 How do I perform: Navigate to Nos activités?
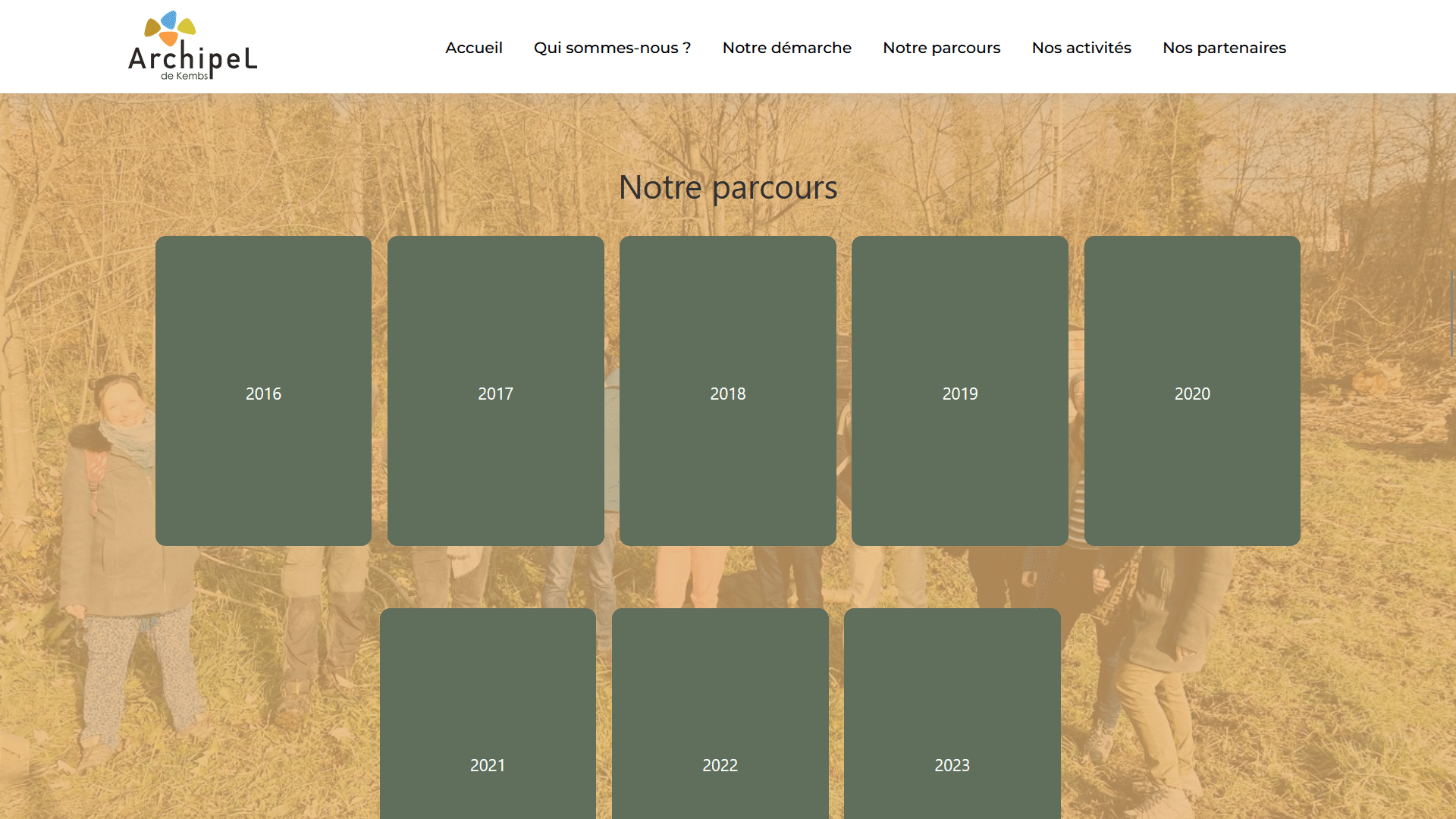1081,48
